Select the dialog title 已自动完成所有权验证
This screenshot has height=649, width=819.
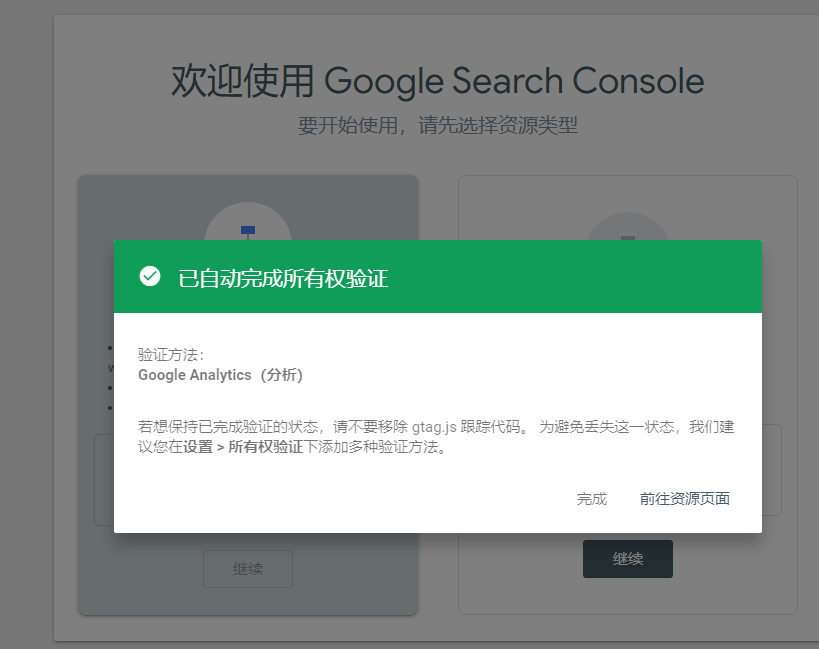tap(283, 278)
